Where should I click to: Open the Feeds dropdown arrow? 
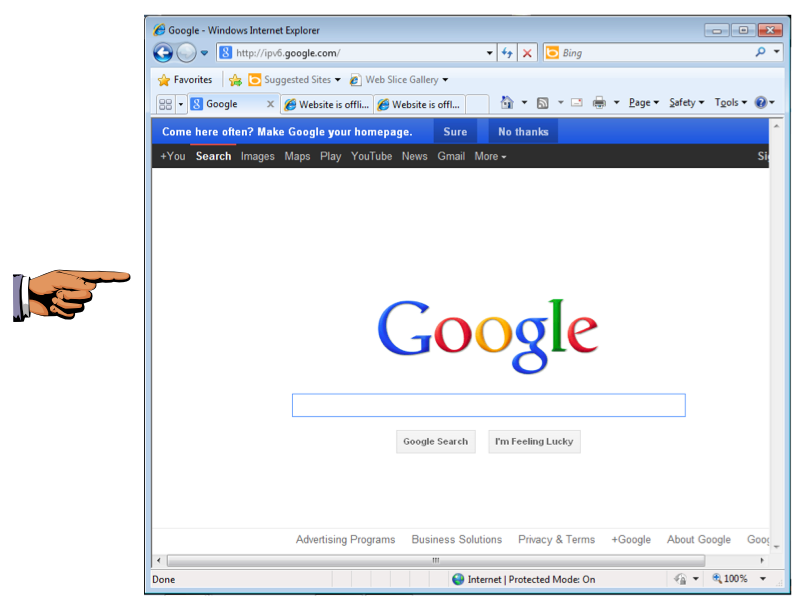560,102
